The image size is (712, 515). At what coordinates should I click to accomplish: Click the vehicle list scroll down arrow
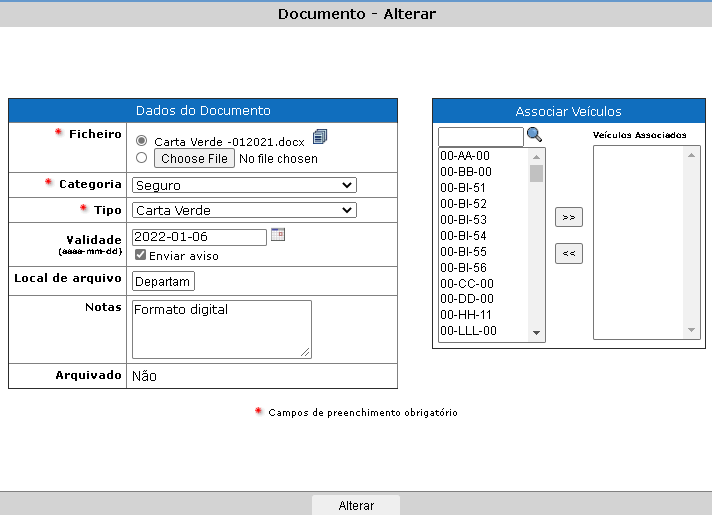point(536,333)
